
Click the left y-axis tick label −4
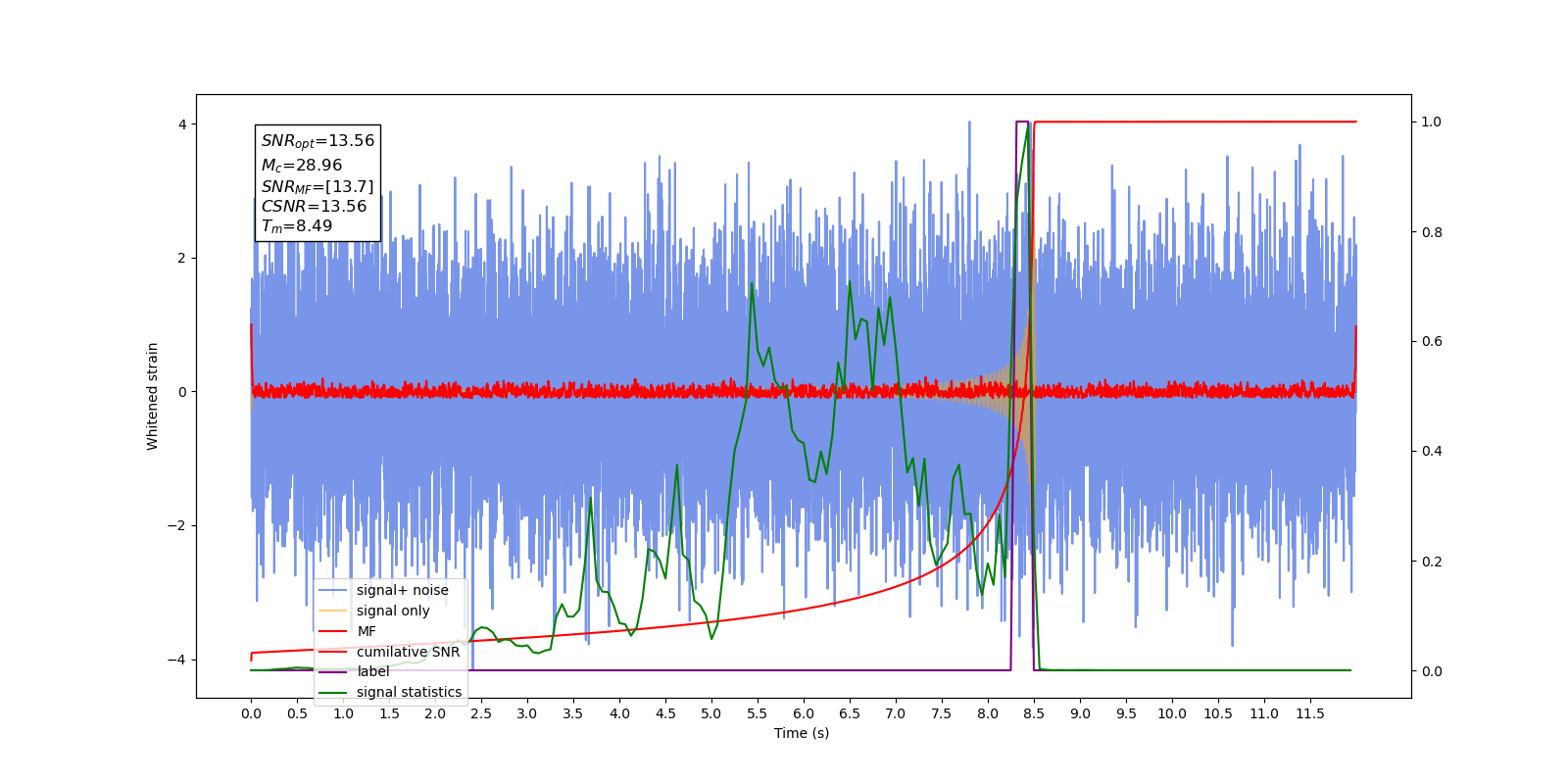pyautogui.click(x=176, y=660)
